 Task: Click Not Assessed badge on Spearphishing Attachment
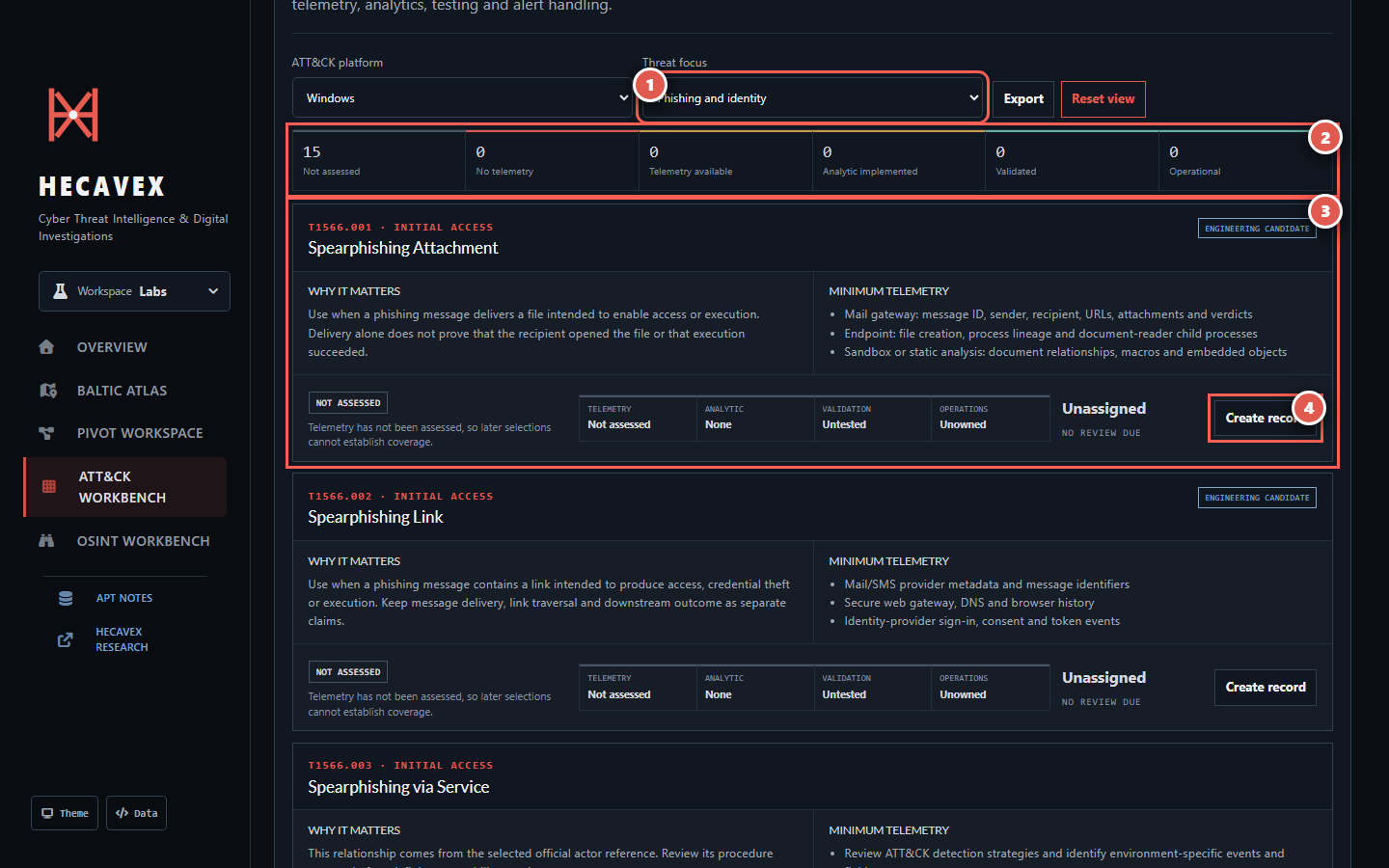click(x=348, y=403)
